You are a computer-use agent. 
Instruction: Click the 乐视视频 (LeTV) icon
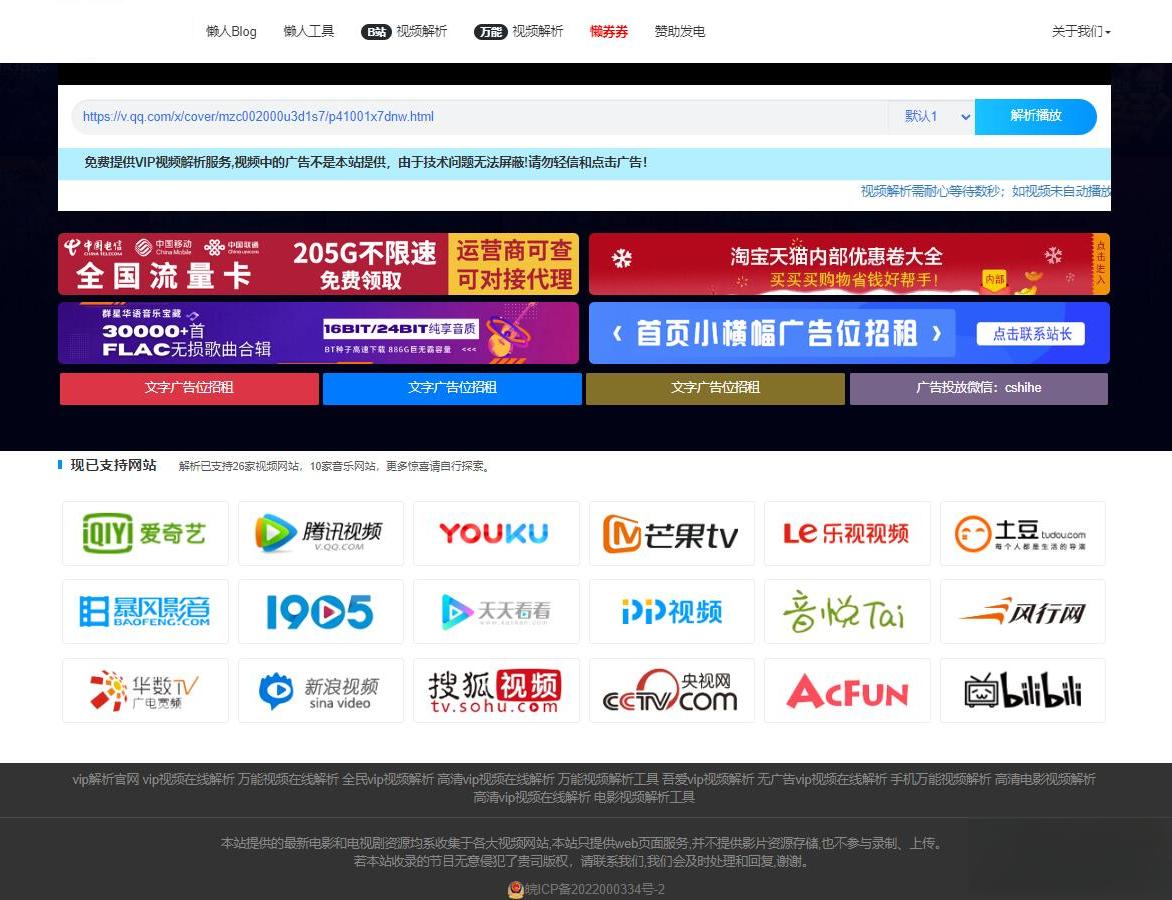[847, 532]
